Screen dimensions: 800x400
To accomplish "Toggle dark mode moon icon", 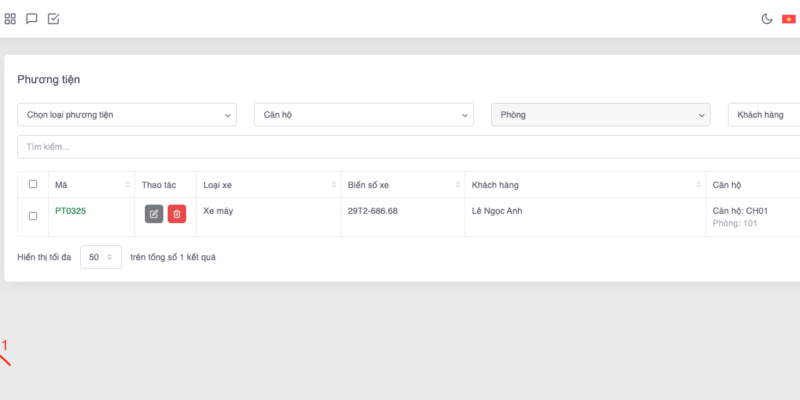I will click(x=767, y=18).
